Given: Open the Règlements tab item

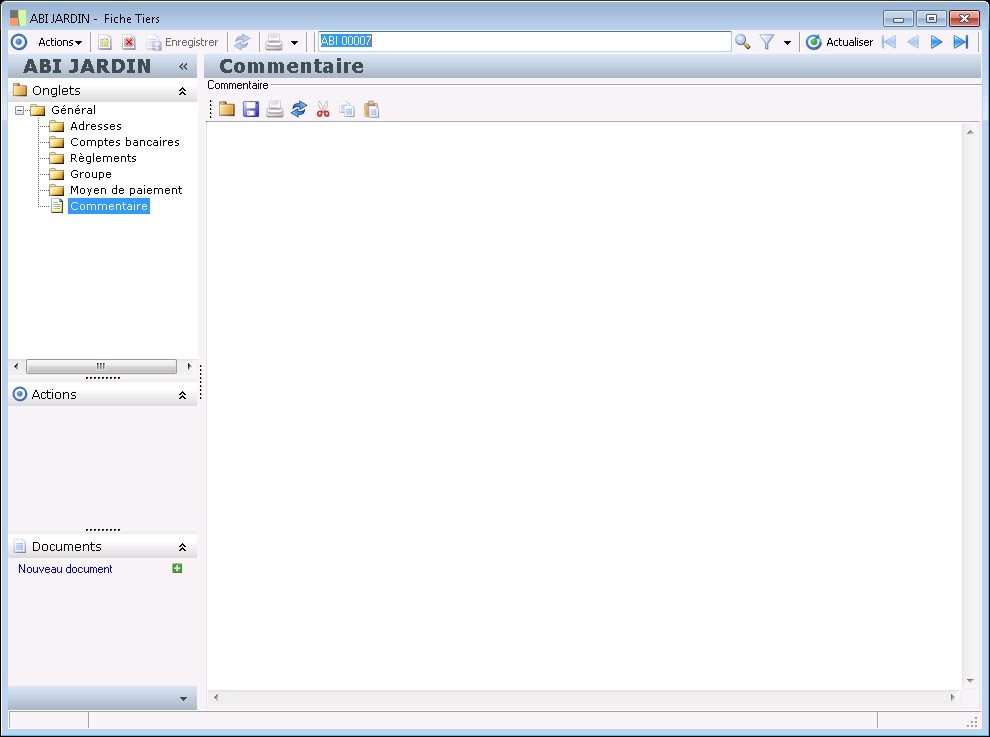Looking at the screenshot, I should pyautogui.click(x=104, y=158).
